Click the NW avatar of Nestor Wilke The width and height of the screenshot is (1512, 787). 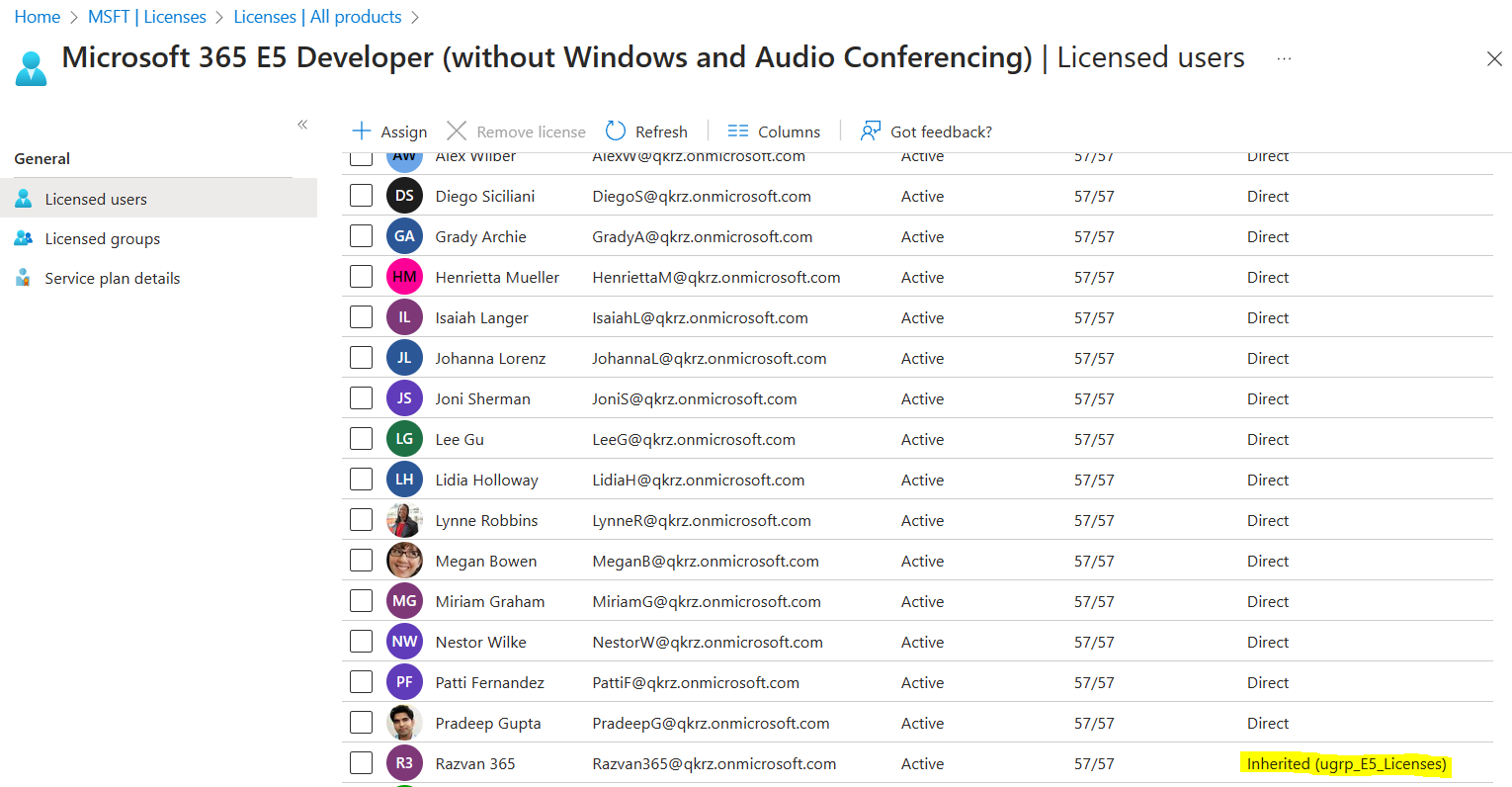point(404,642)
